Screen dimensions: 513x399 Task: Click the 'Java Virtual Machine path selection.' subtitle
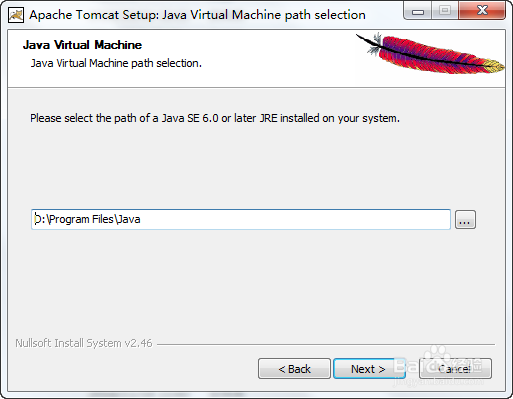[116, 63]
